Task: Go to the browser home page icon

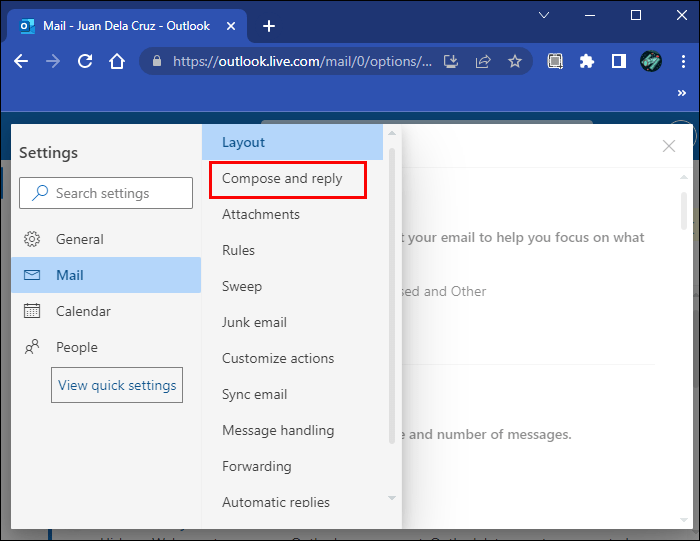Action: (117, 61)
